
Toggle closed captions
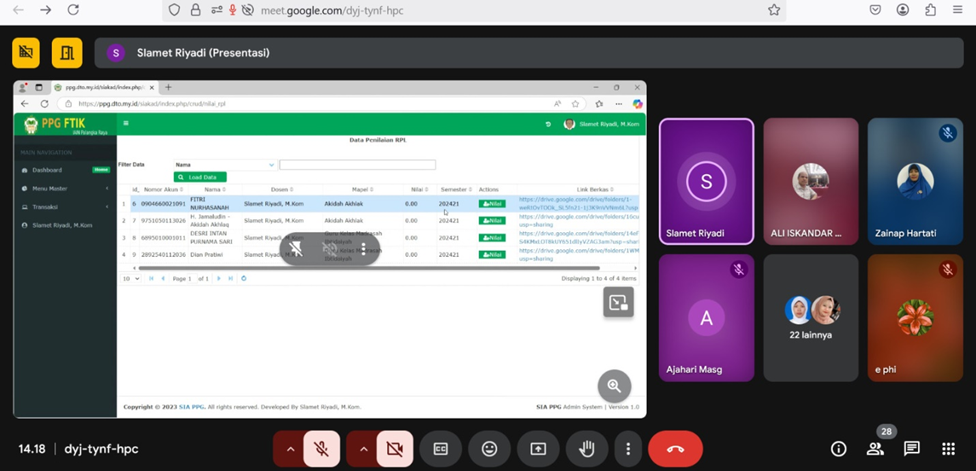(x=440, y=449)
